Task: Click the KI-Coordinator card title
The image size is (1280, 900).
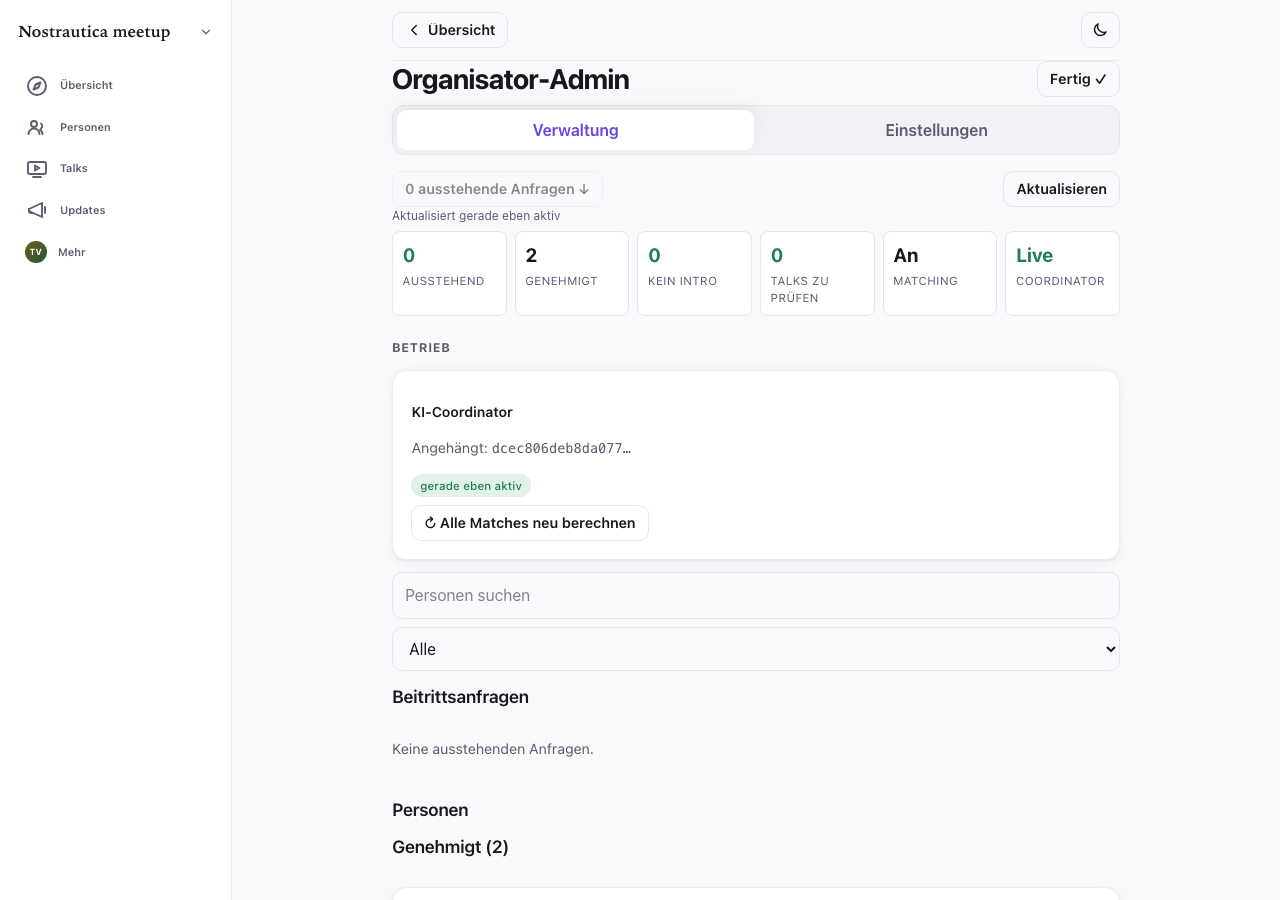Action: click(x=462, y=412)
